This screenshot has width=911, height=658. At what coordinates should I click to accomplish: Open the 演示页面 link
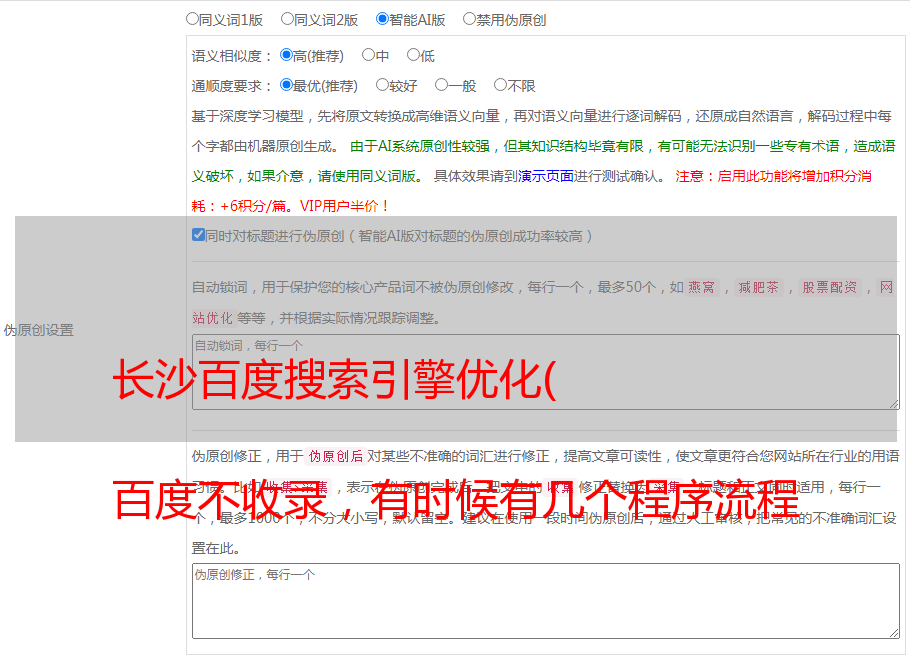click(545, 176)
